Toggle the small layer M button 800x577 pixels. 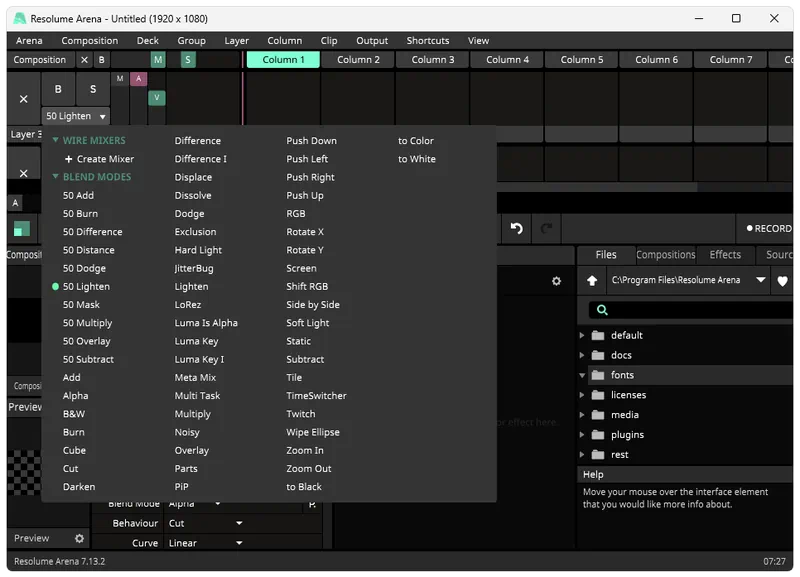(x=120, y=79)
